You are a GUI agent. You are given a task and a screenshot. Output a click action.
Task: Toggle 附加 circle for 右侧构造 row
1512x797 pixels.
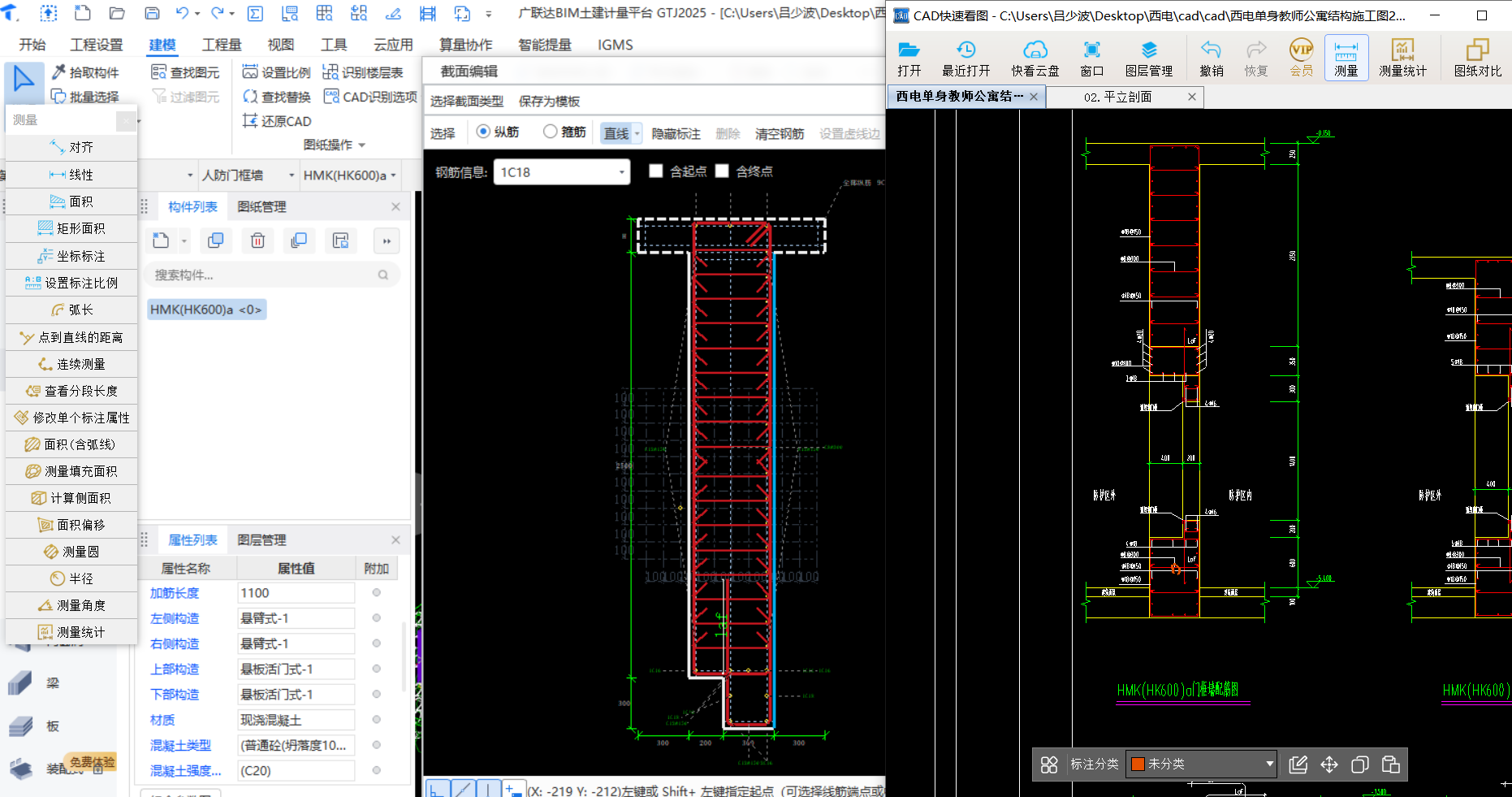(x=376, y=643)
